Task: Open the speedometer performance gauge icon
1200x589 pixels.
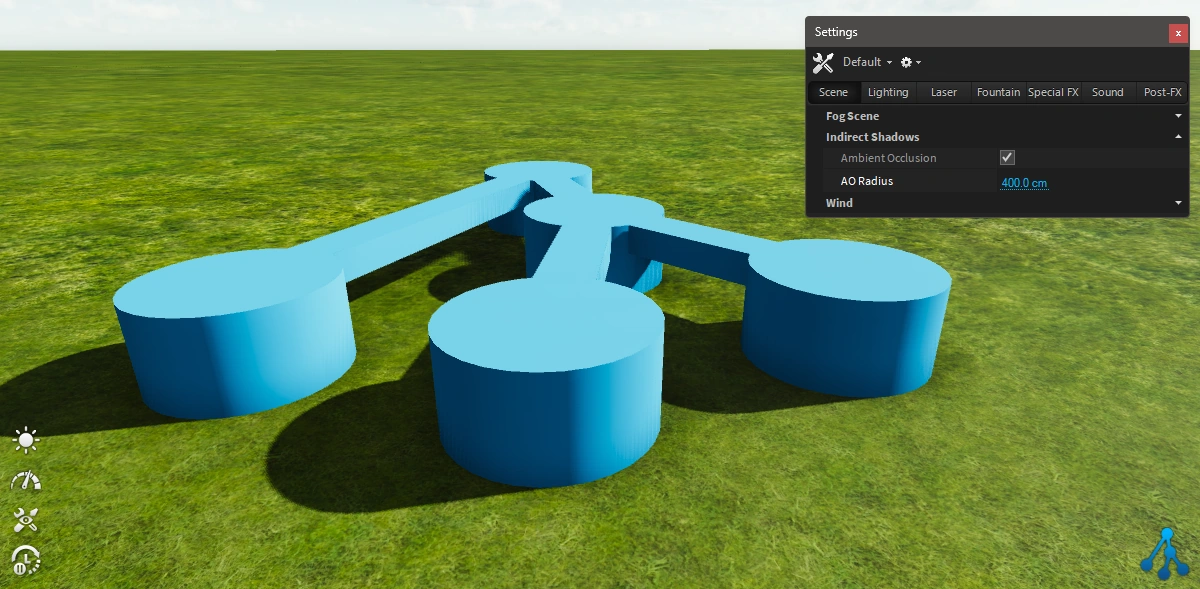Action: point(26,481)
